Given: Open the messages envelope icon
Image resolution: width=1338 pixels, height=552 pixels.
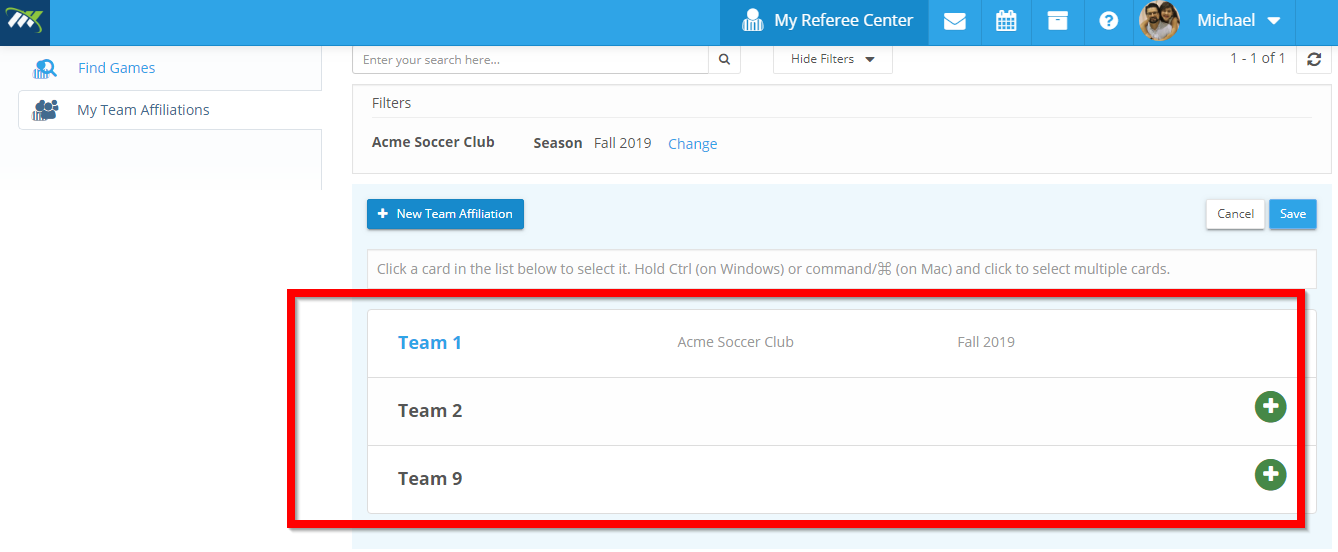Looking at the screenshot, I should click(955, 21).
